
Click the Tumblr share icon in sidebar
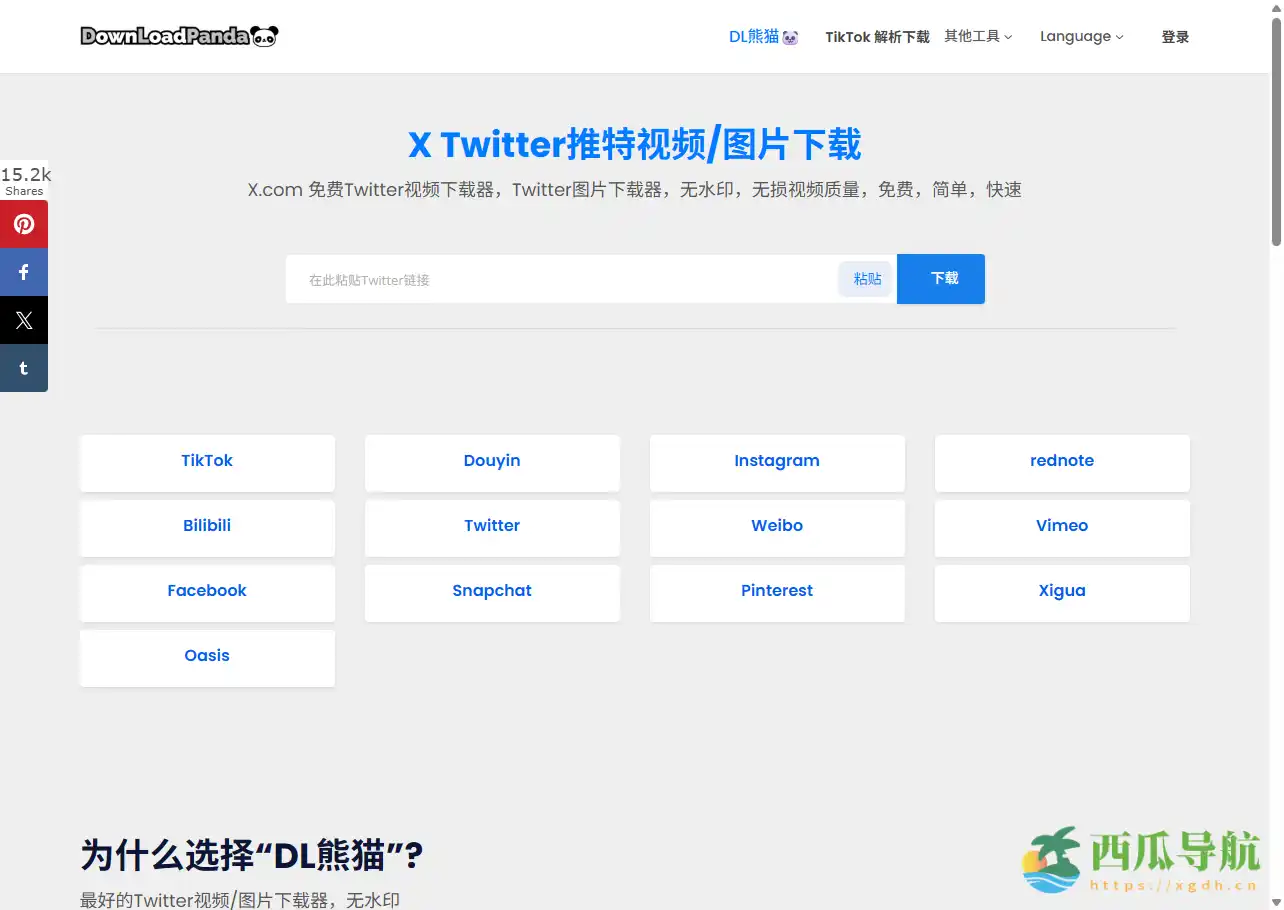click(x=24, y=367)
